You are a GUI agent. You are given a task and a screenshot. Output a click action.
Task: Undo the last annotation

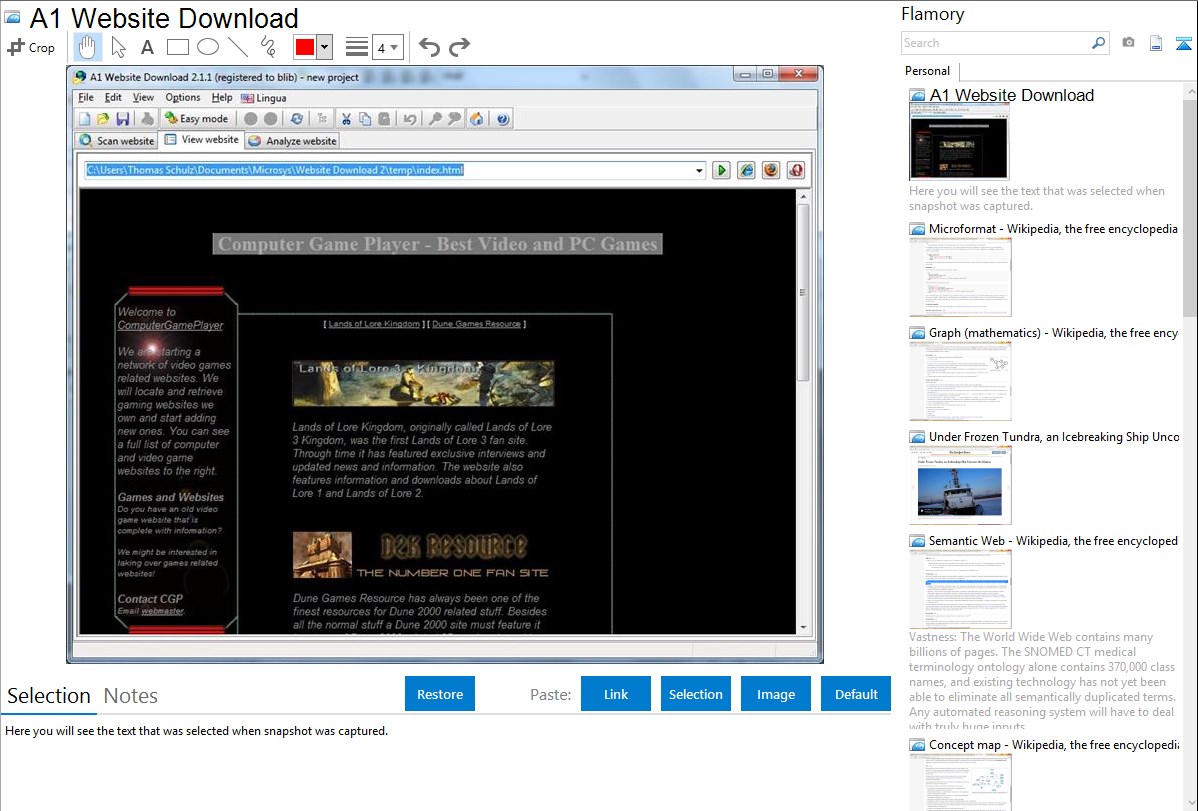click(x=429, y=47)
